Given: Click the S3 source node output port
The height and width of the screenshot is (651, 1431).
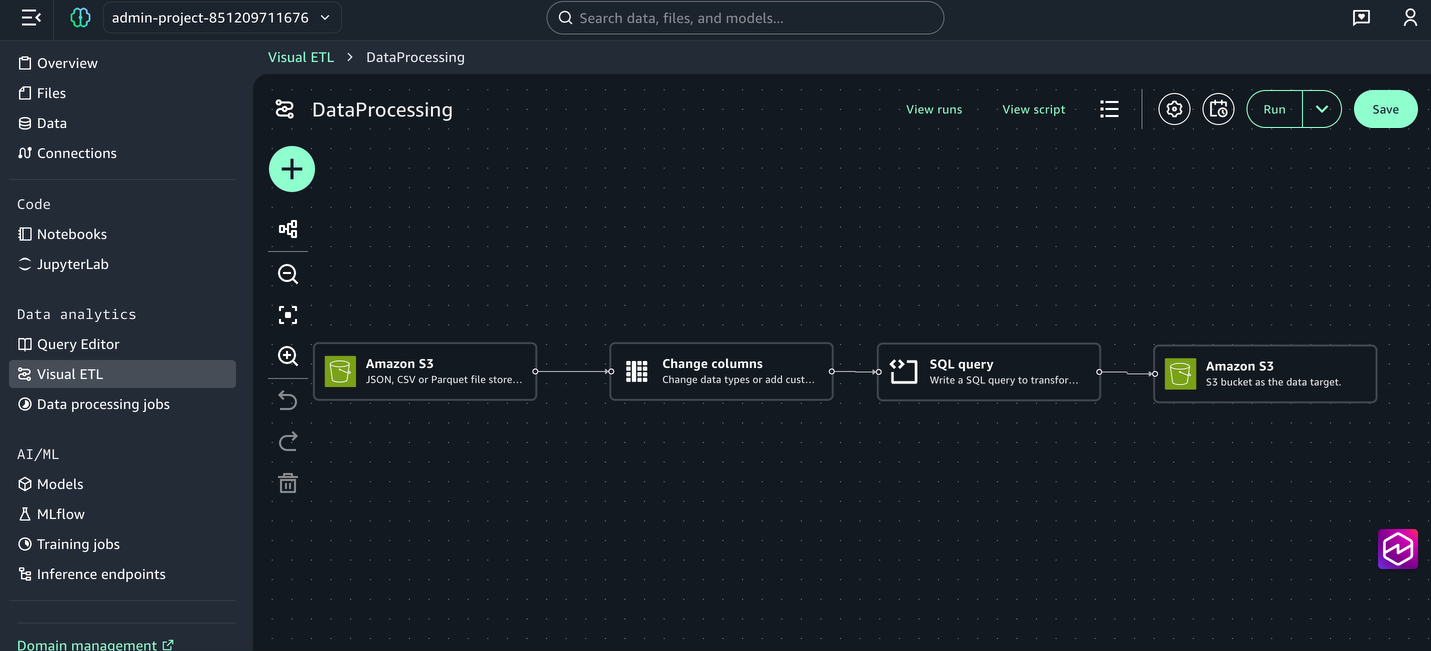Looking at the screenshot, I should (x=536, y=371).
